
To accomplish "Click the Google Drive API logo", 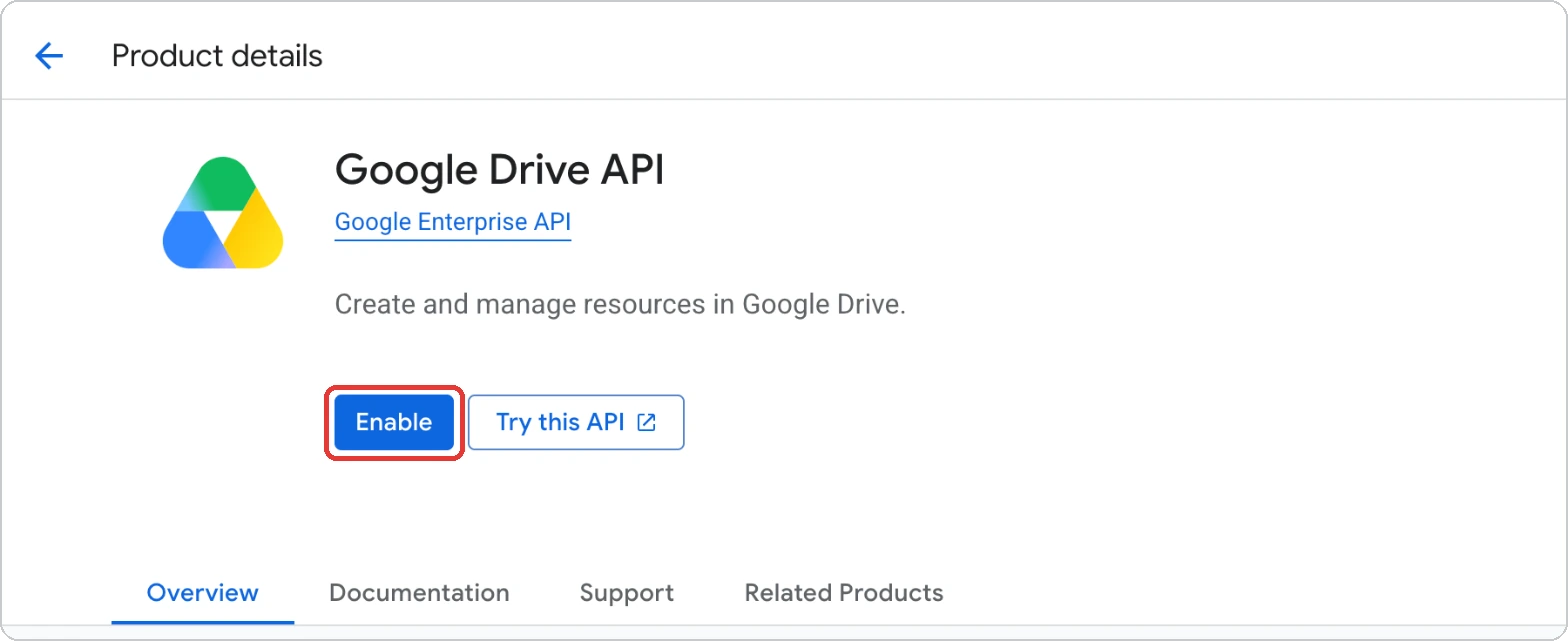I will [223, 213].
